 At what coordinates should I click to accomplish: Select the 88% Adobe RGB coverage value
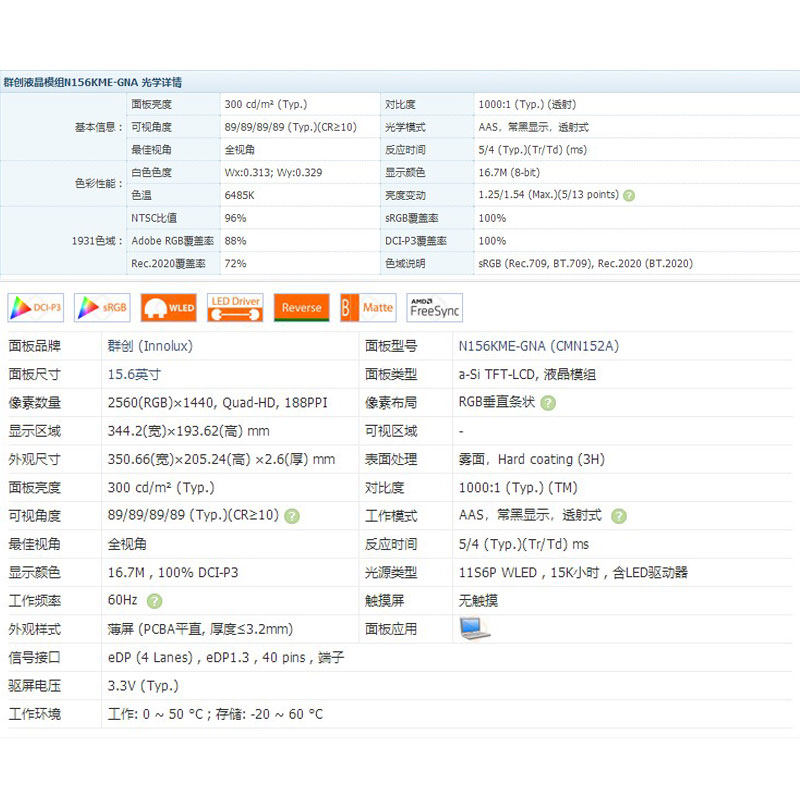(235, 241)
